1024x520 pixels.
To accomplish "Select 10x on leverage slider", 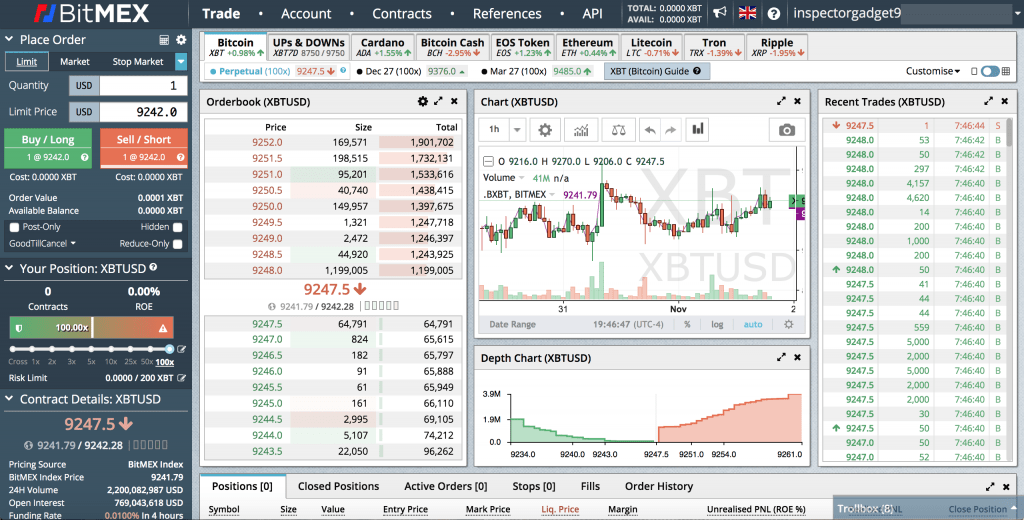I will [x=112, y=361].
